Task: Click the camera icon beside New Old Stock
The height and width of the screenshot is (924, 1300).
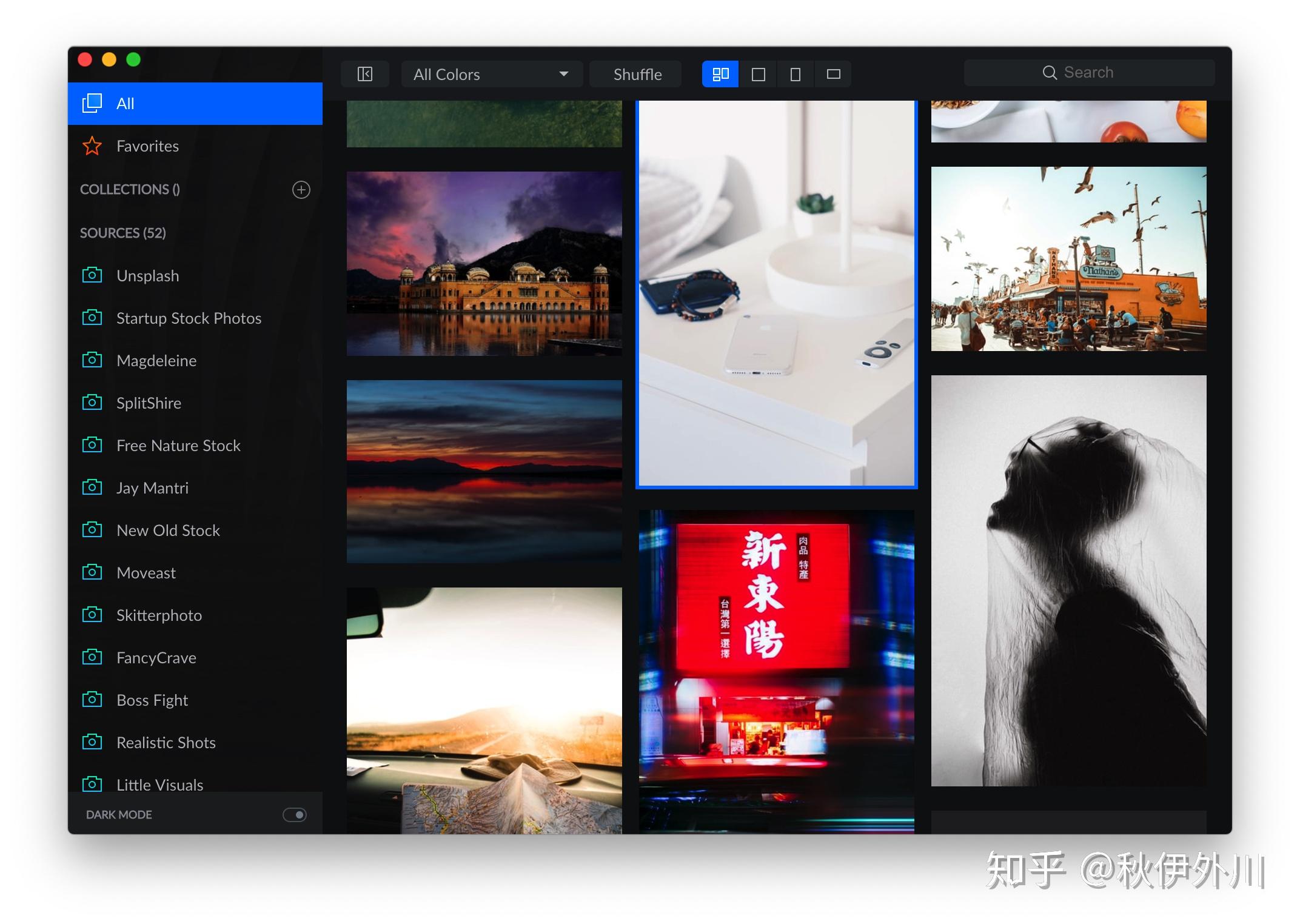Action: (x=92, y=529)
